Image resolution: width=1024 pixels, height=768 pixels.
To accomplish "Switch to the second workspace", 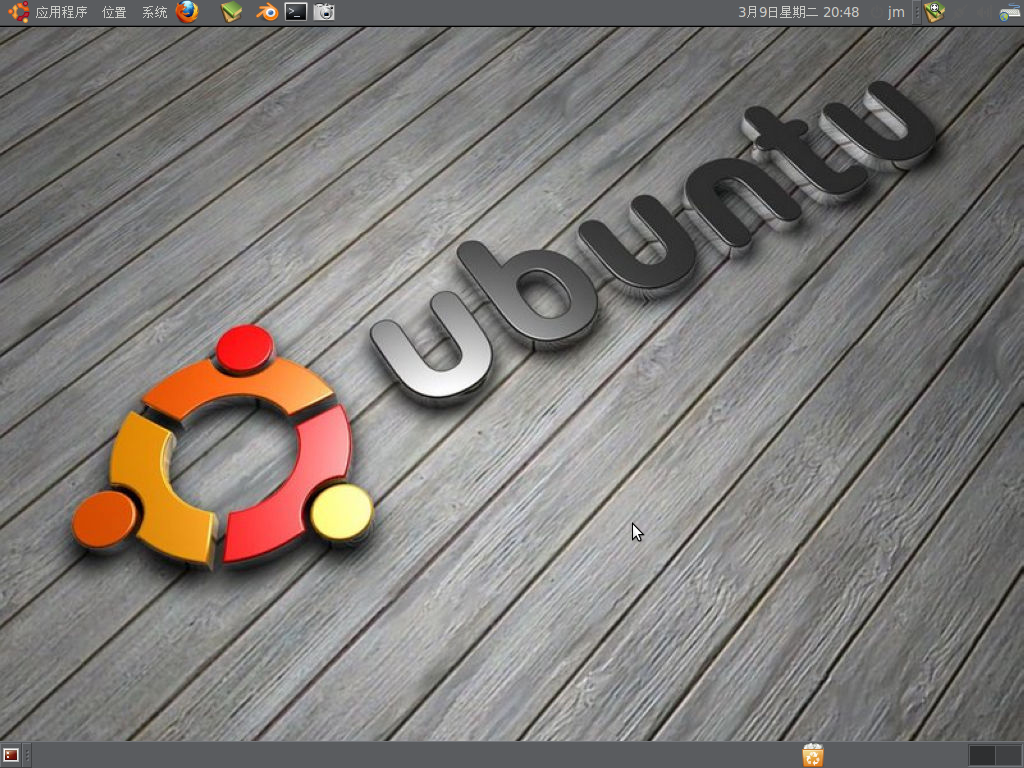I will coord(1008,756).
